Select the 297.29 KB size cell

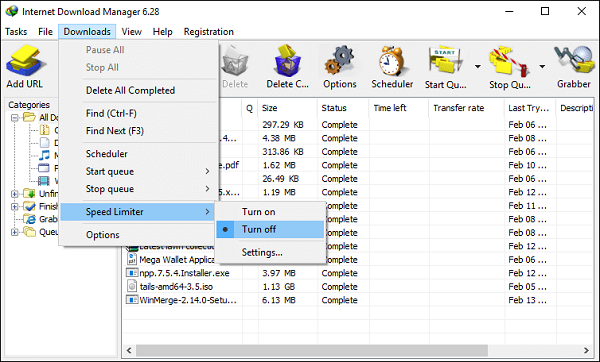(x=283, y=125)
